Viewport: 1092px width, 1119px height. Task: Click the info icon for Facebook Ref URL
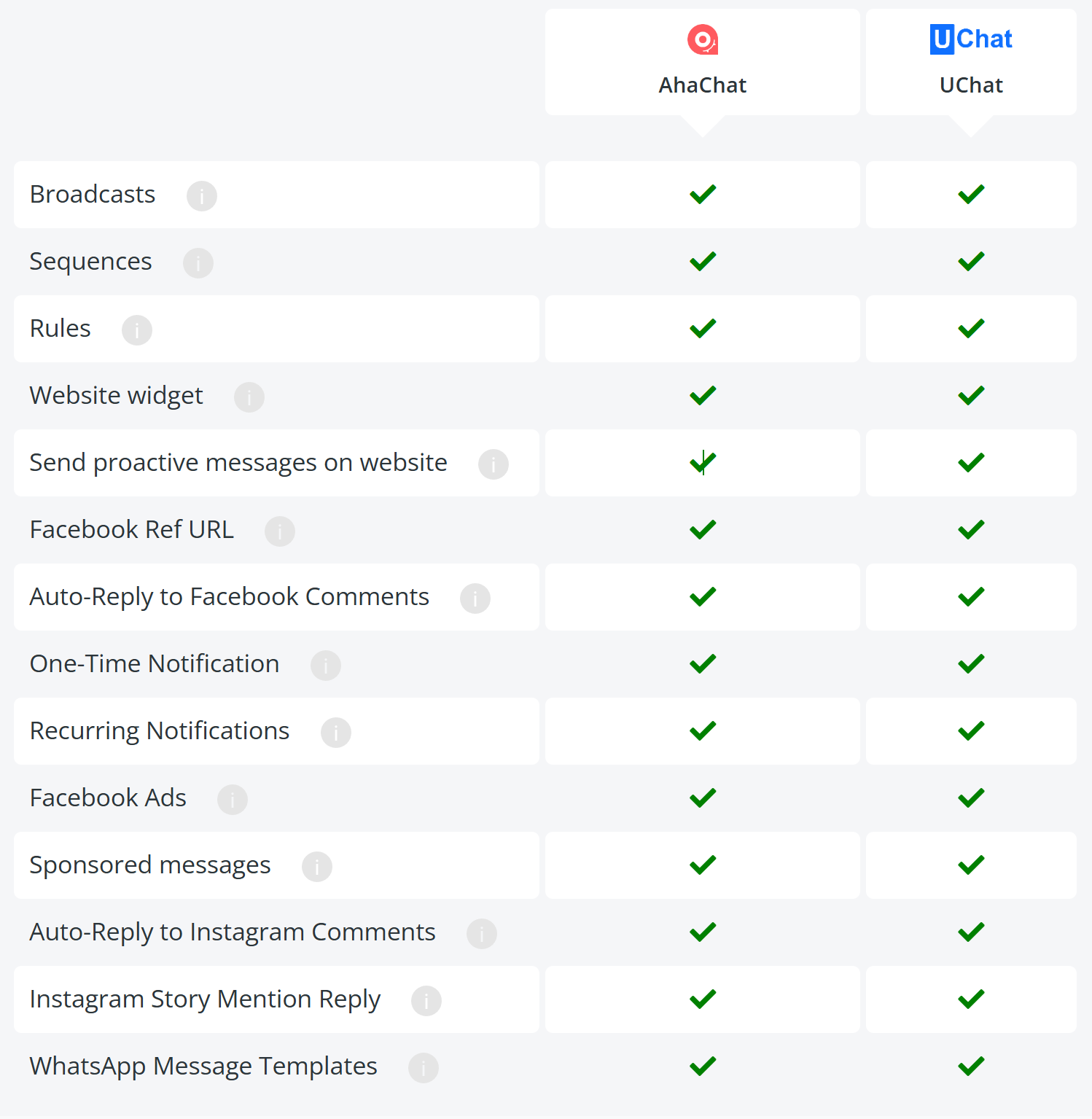click(280, 531)
